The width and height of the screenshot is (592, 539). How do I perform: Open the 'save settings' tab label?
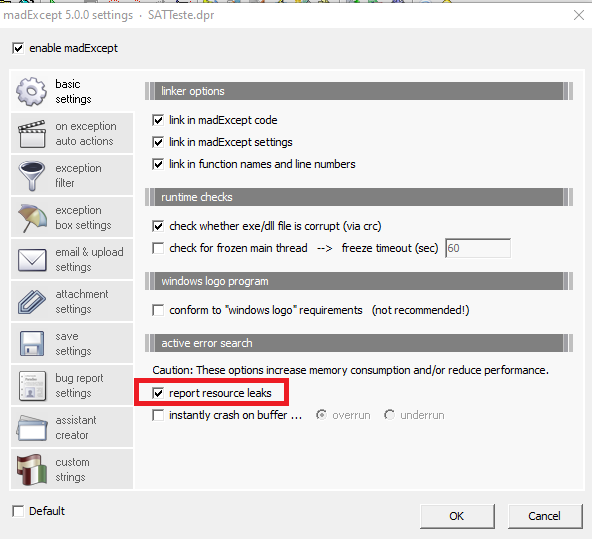(x=73, y=343)
